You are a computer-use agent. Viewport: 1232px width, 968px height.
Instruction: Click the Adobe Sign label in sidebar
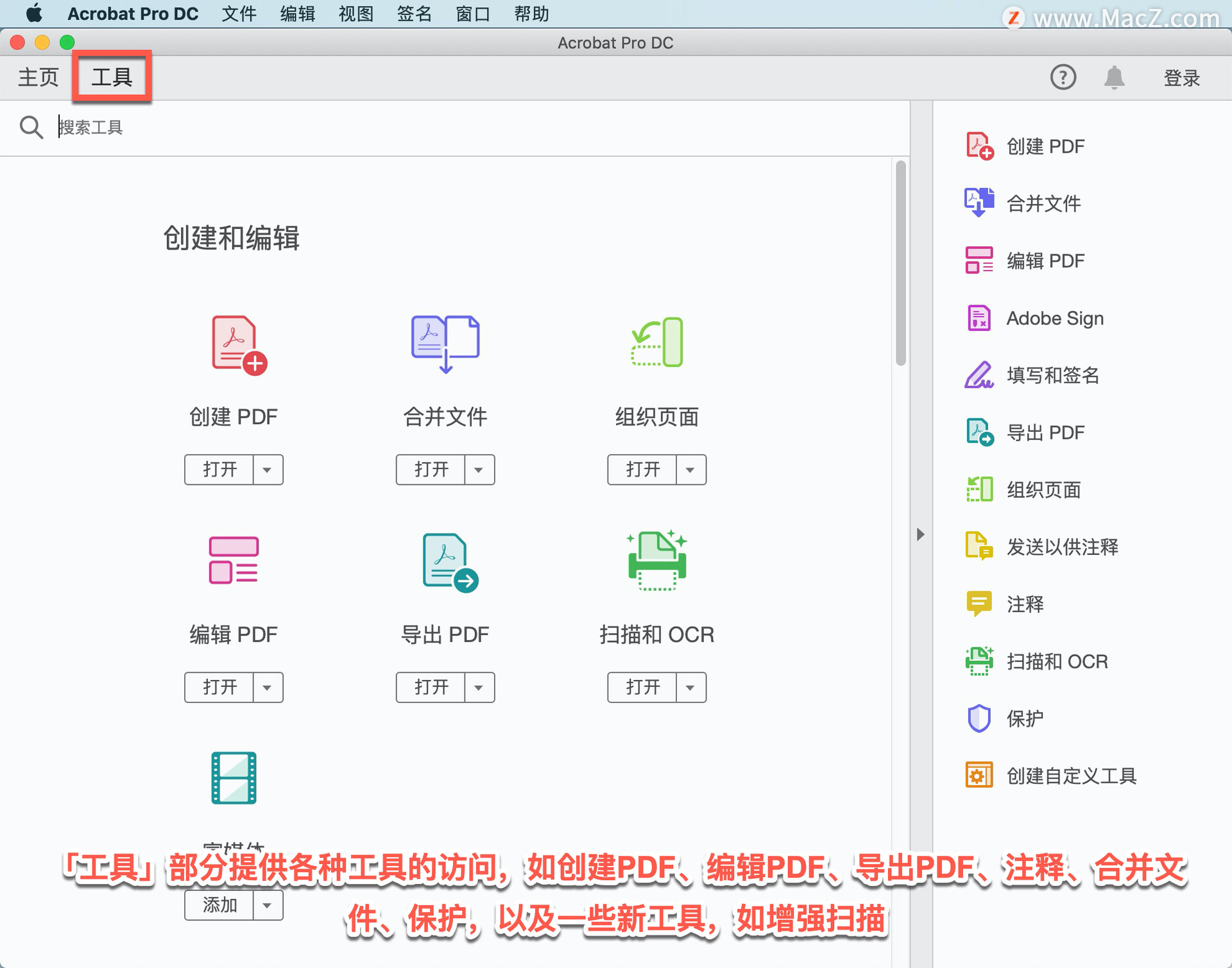[1055, 318]
